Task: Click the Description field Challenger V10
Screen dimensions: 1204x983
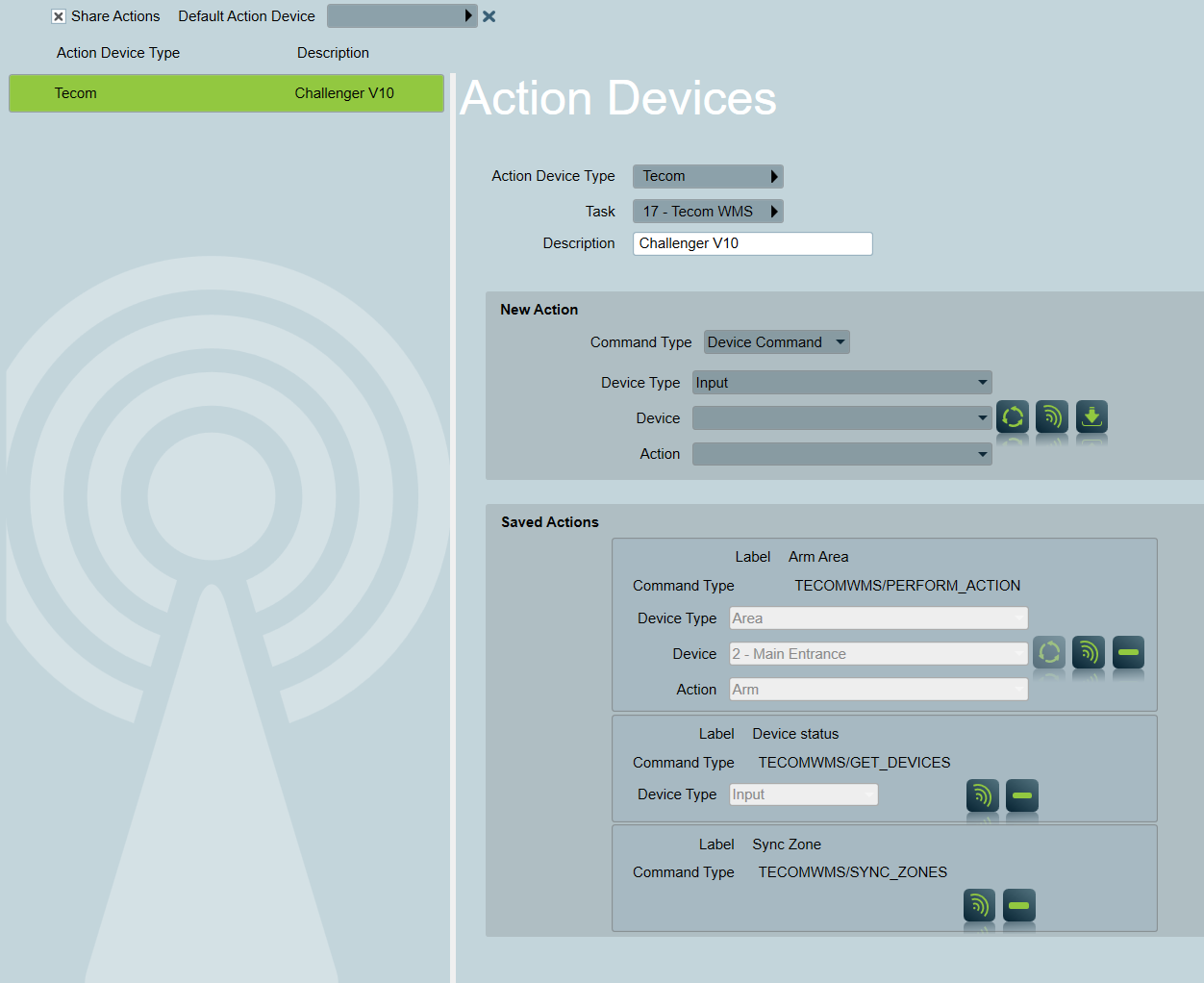Action: 753,243
